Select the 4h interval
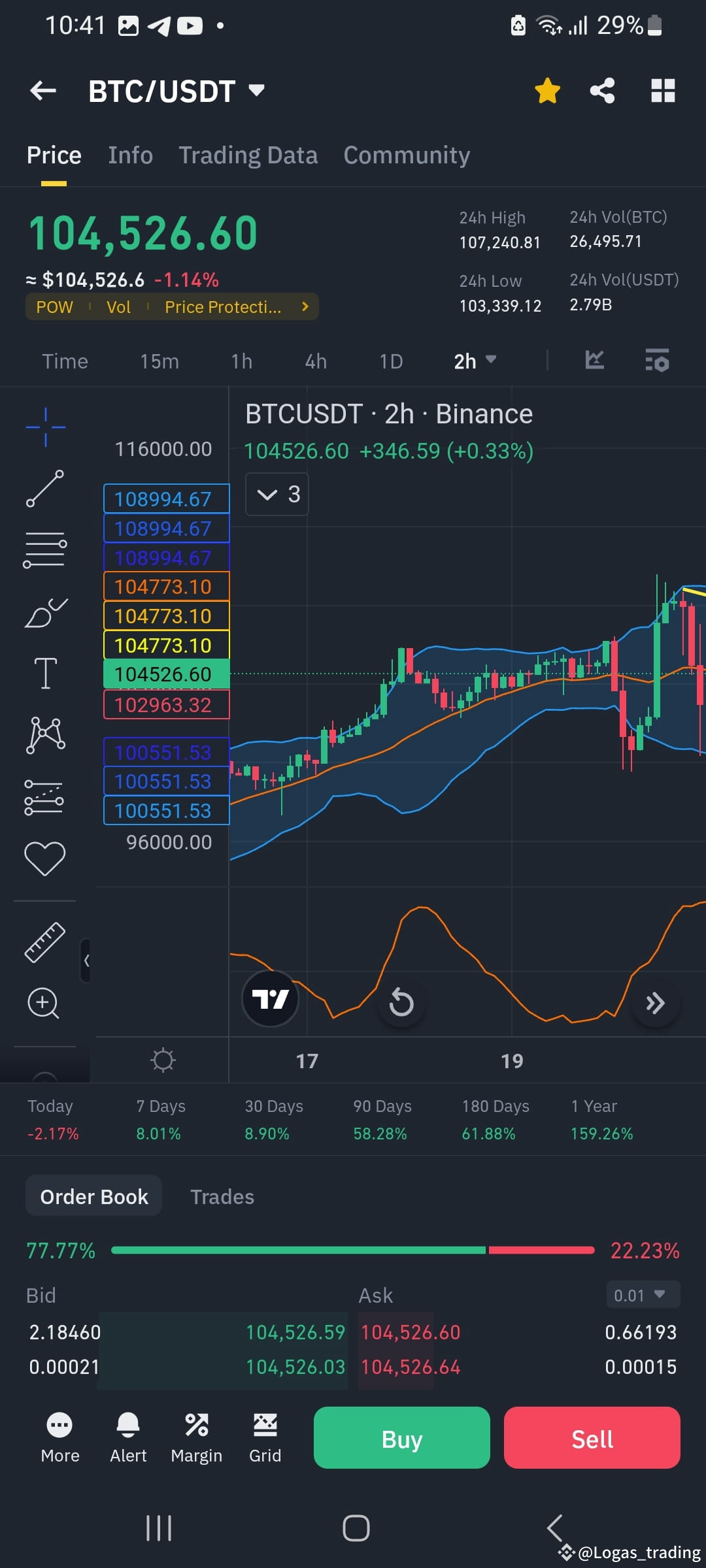 coord(316,361)
